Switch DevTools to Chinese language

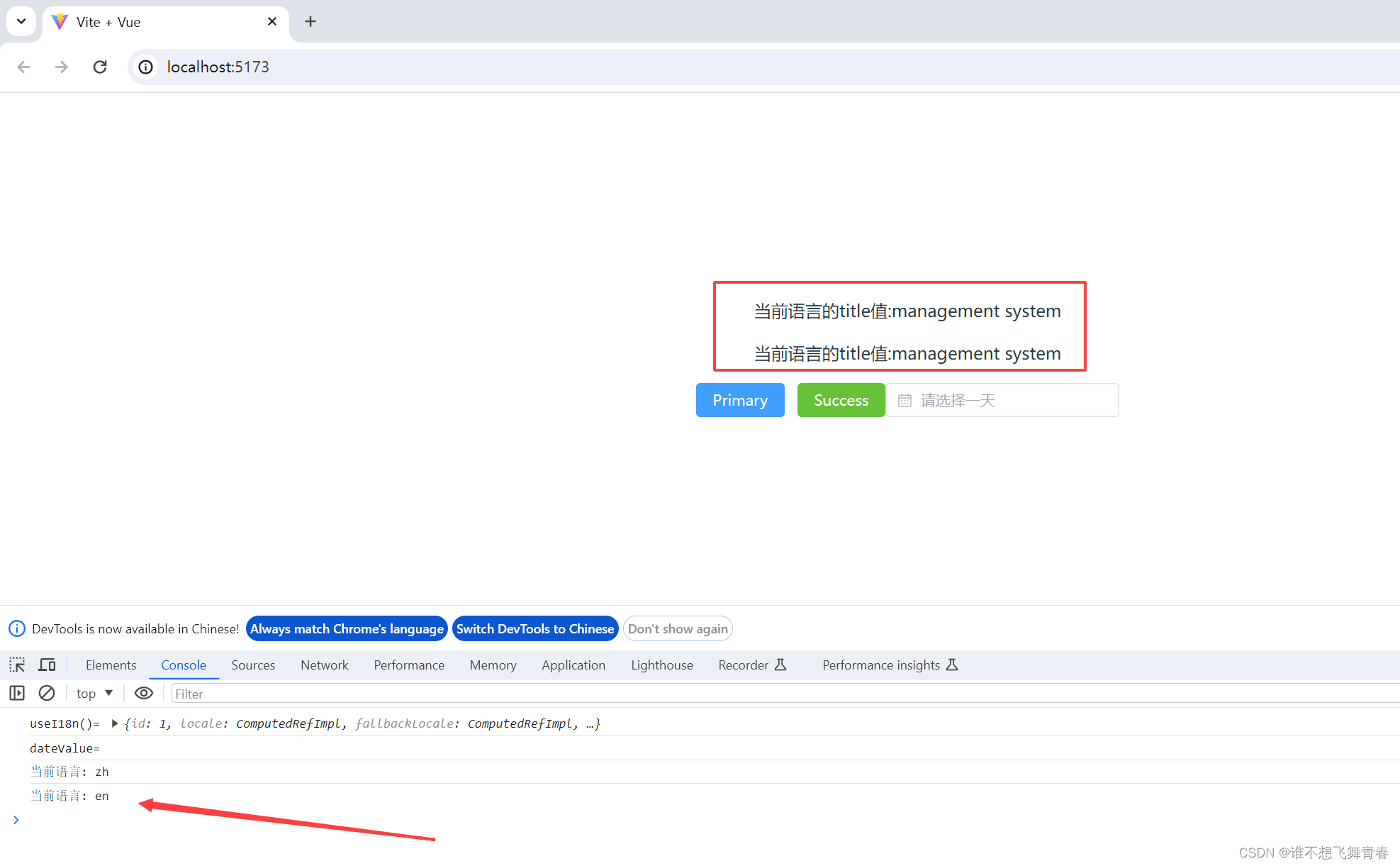pos(535,629)
